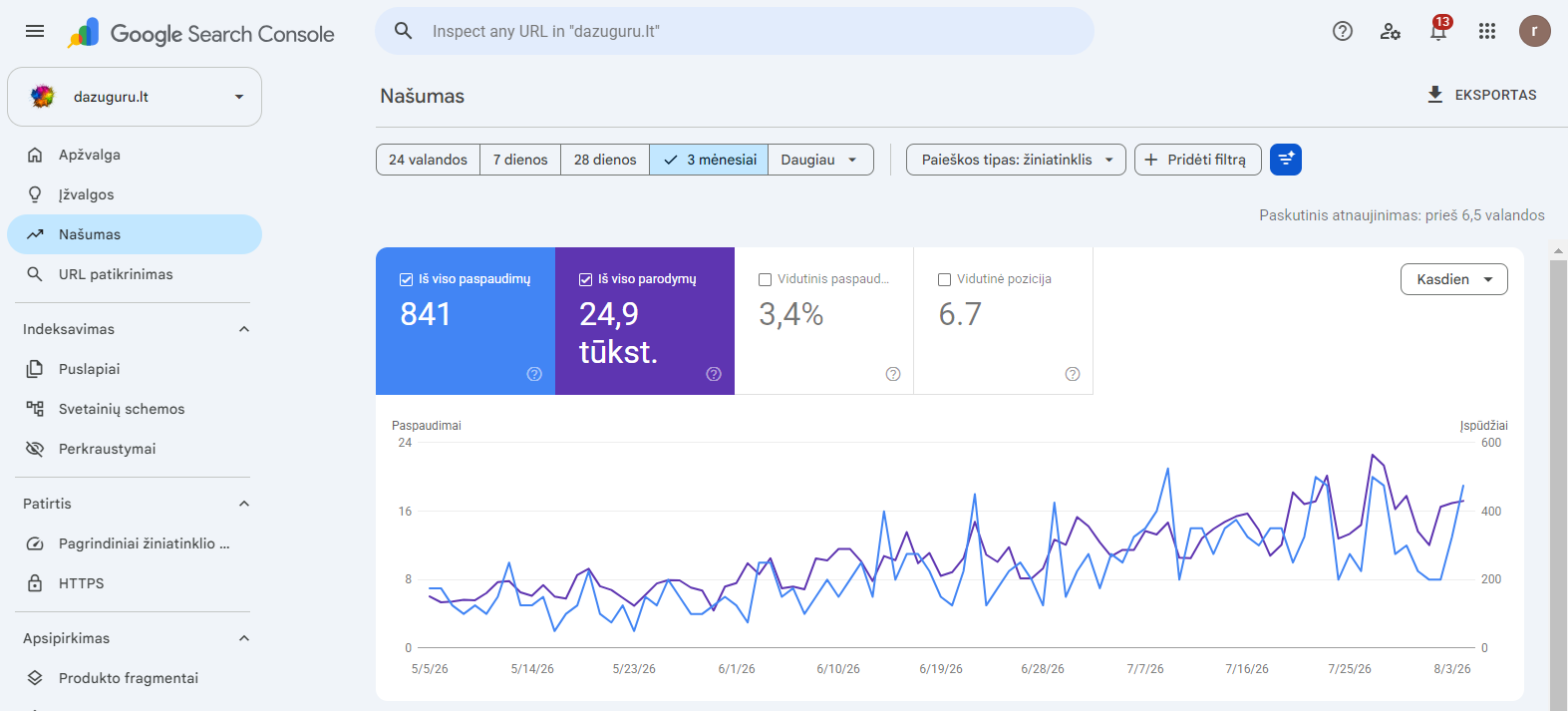This screenshot has width=1568, height=711.
Task: Click the Puslapiai pages icon
Action: click(35, 369)
